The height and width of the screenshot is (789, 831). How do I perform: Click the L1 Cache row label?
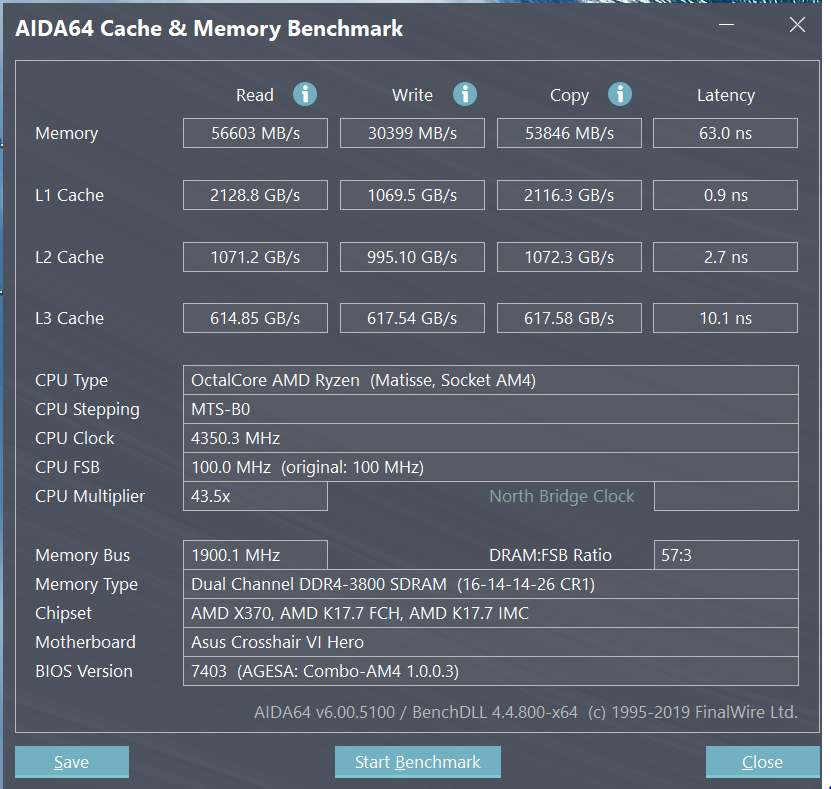point(69,195)
